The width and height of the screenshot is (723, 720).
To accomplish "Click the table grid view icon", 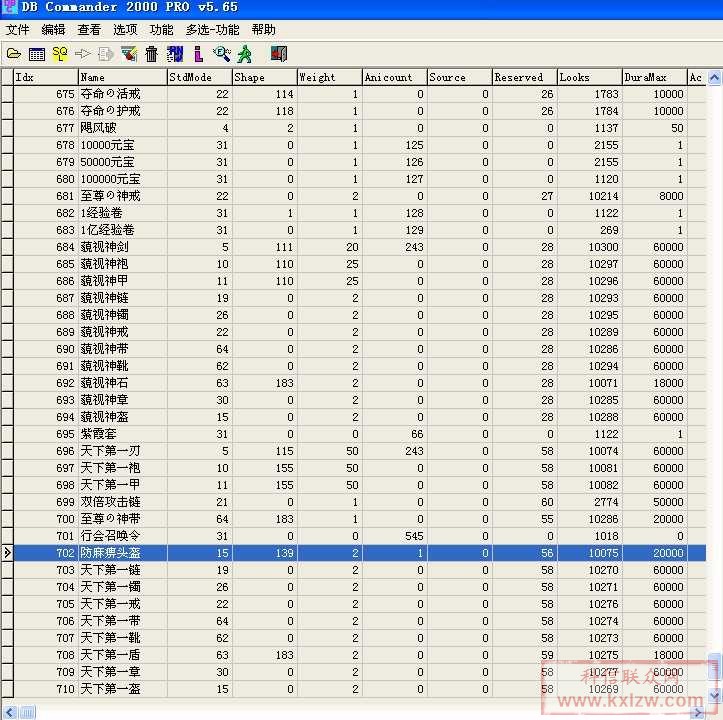I will click(36, 54).
